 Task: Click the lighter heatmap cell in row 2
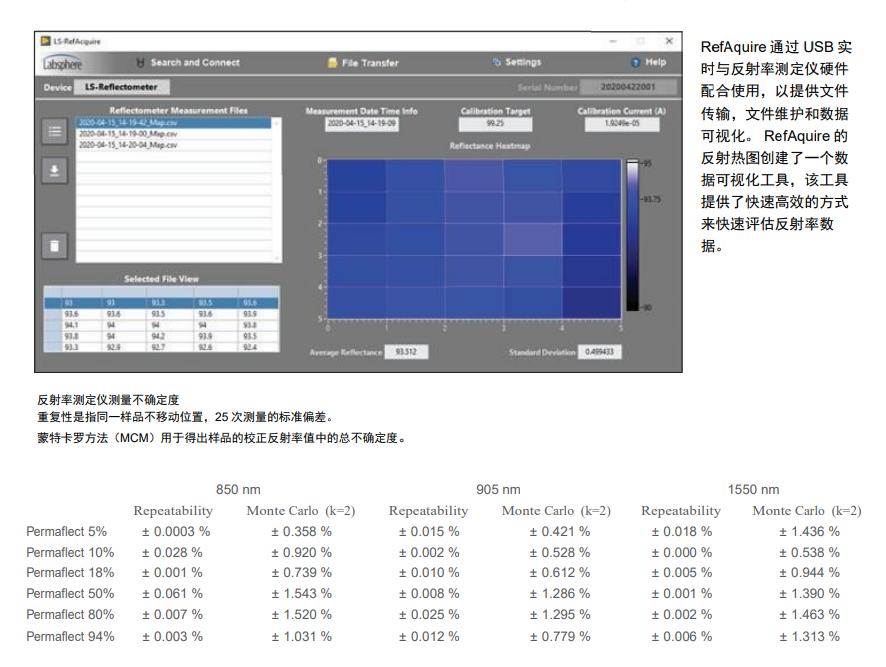coord(532,239)
